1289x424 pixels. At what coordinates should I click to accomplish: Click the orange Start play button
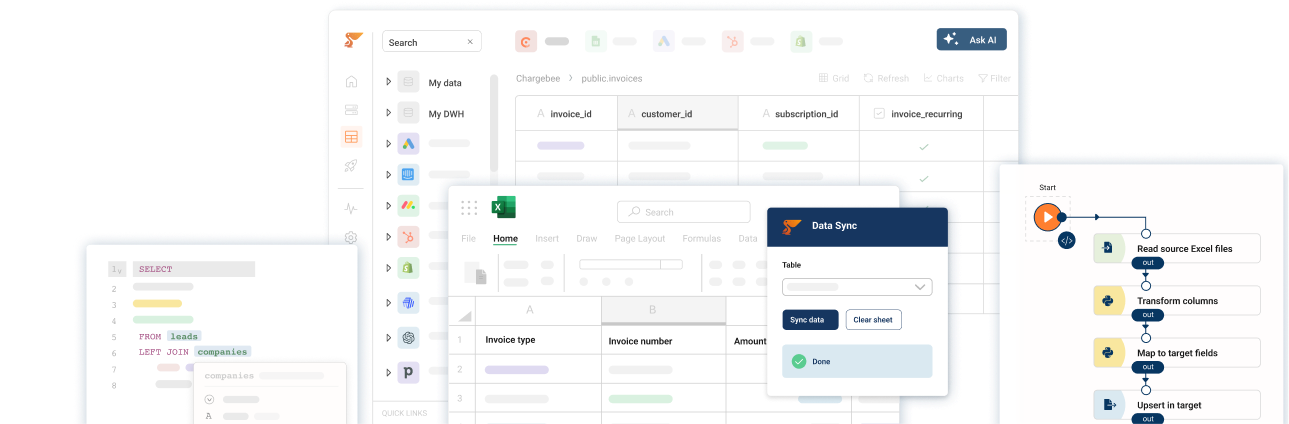(1046, 217)
